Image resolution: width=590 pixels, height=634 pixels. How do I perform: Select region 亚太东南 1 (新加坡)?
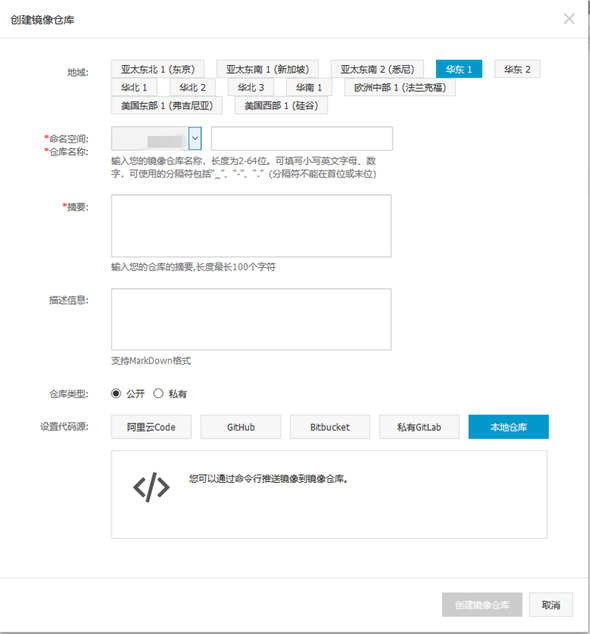267,69
